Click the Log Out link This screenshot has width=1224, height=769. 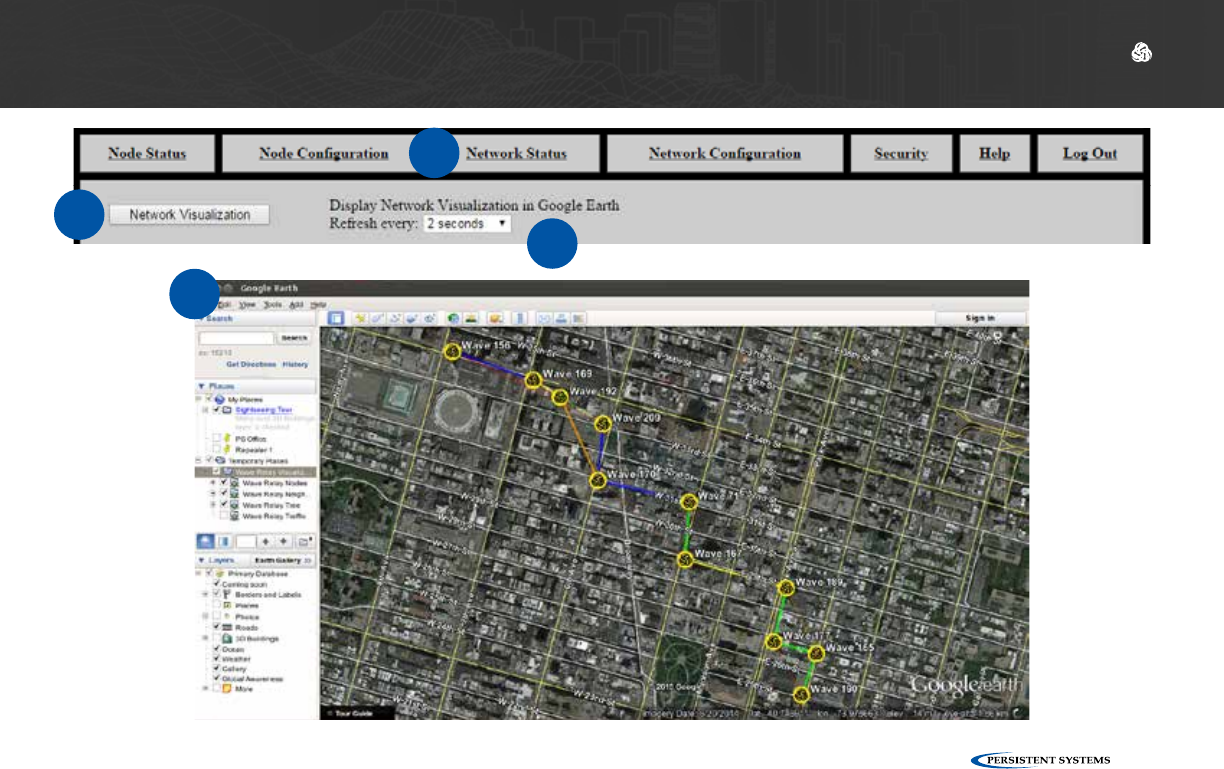[1090, 153]
